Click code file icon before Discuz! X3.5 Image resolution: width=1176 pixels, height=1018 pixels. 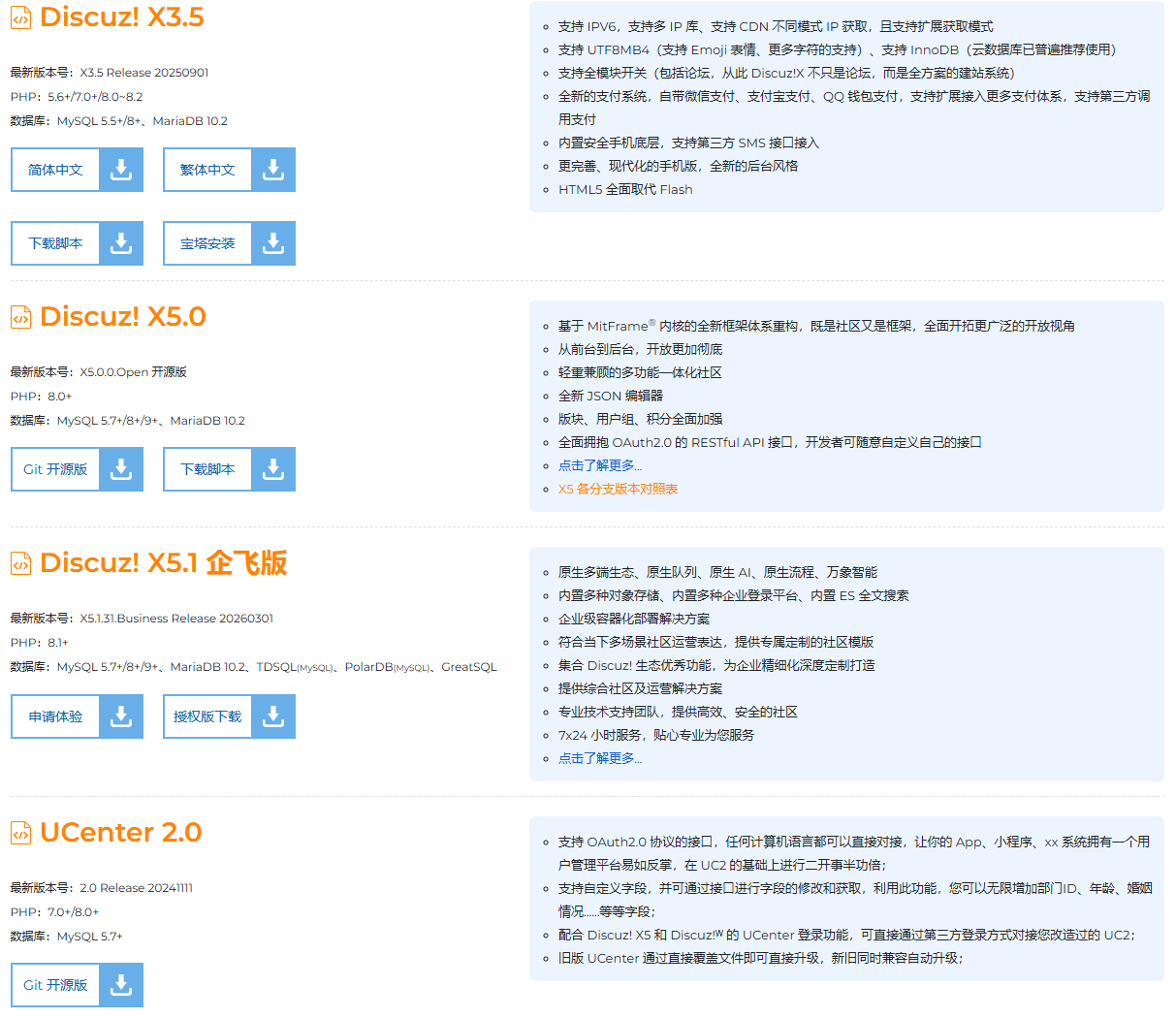click(20, 18)
